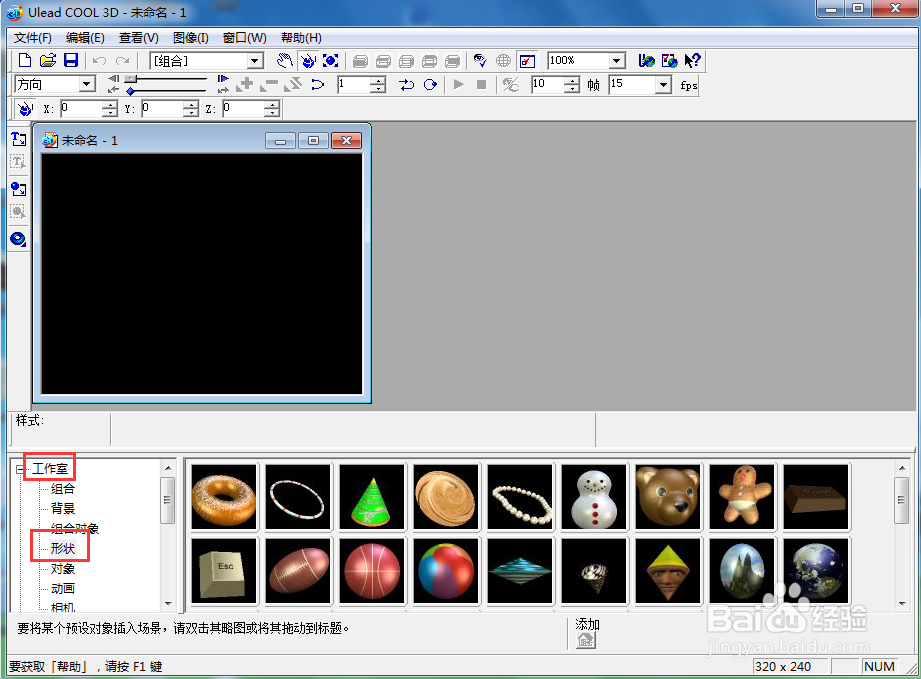921x679 pixels.
Task: Save project with the floppy disk icon
Action: point(71,60)
